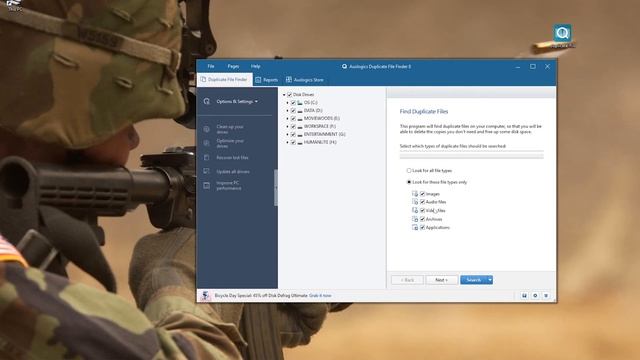Uncheck the Video files checkbox
Screen dimensions: 640x360
click(x=422, y=210)
